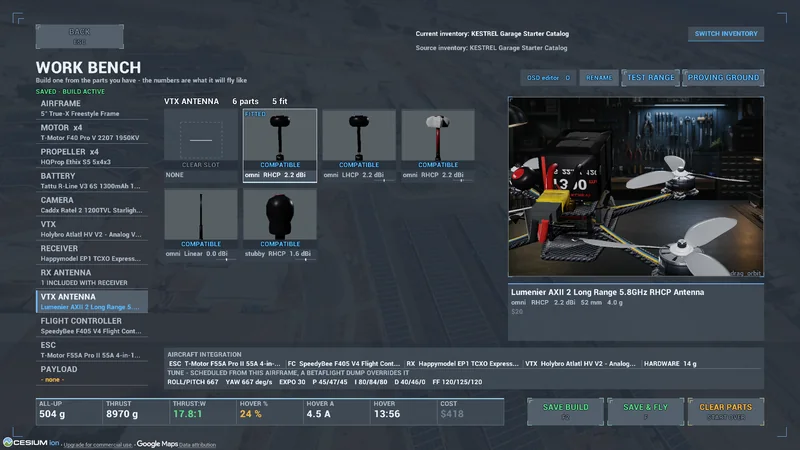Click the RENAME button

click(x=599, y=78)
